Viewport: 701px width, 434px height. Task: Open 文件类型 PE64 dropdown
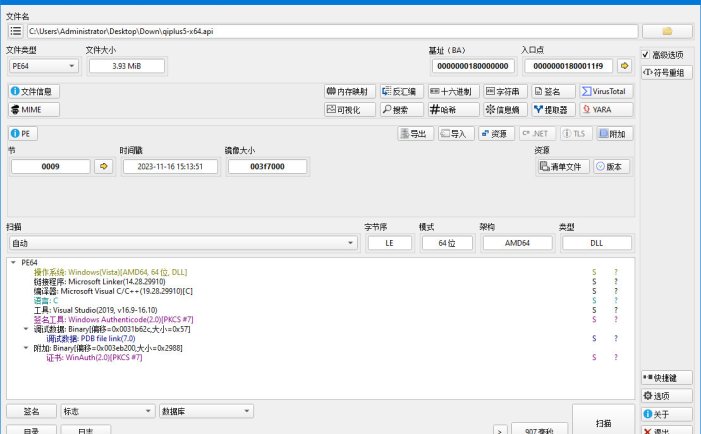(43, 66)
